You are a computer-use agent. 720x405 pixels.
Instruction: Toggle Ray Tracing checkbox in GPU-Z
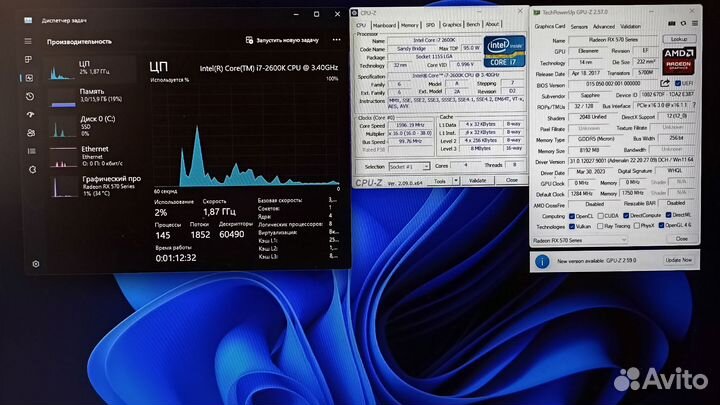pos(600,226)
